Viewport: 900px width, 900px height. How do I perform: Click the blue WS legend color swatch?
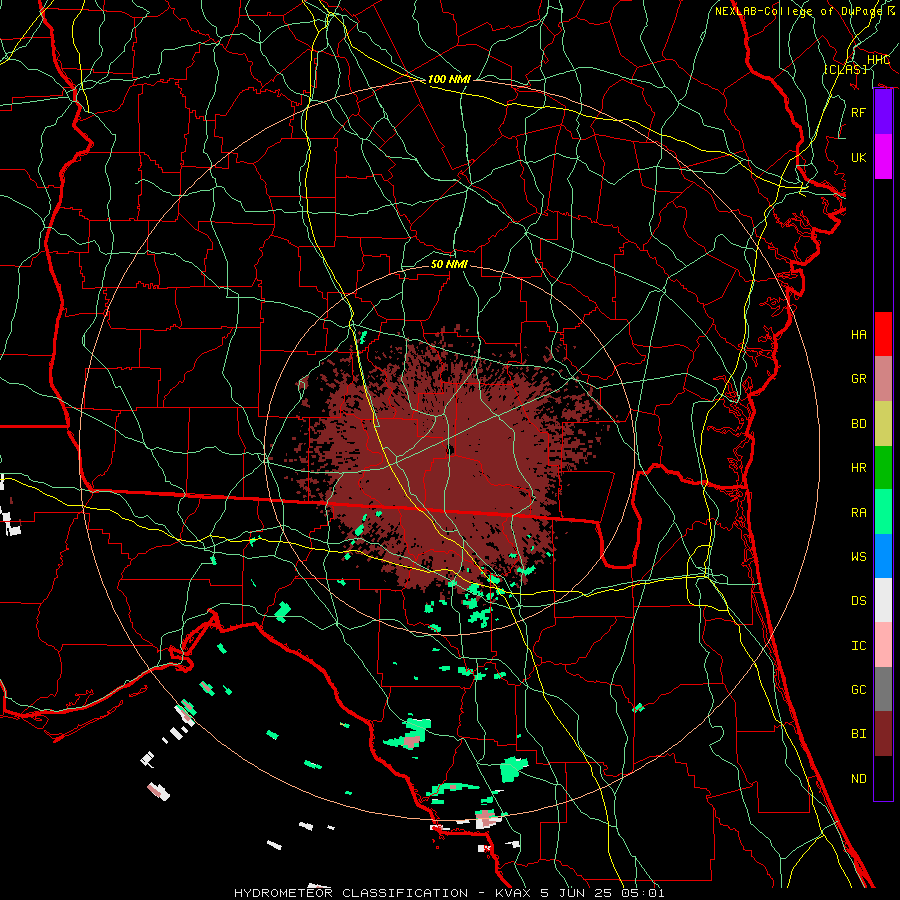pos(883,556)
